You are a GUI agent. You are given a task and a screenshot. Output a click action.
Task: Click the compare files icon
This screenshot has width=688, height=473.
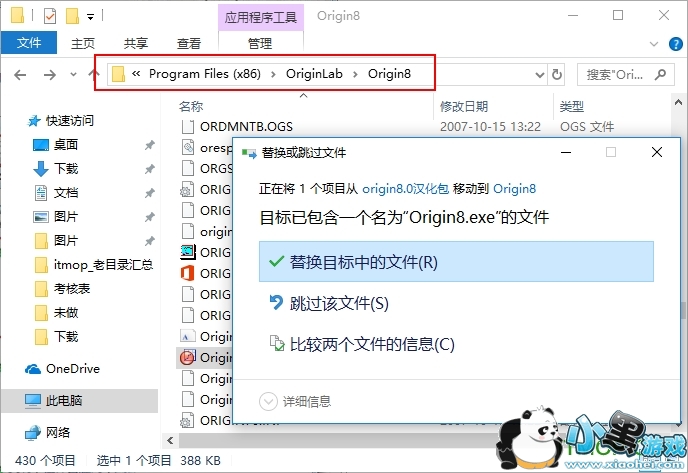click(276, 343)
